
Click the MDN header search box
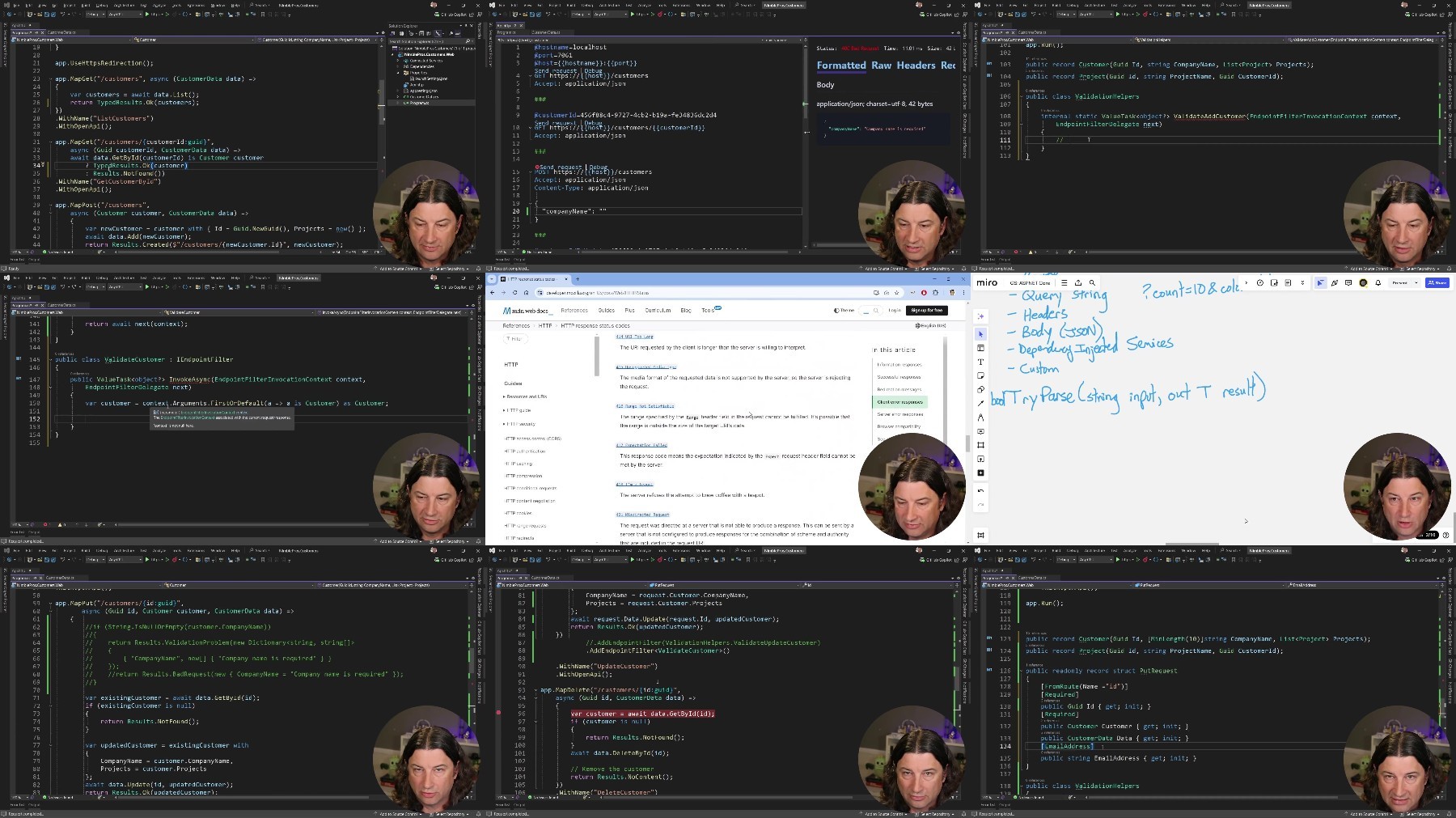pyautogui.click(x=870, y=311)
